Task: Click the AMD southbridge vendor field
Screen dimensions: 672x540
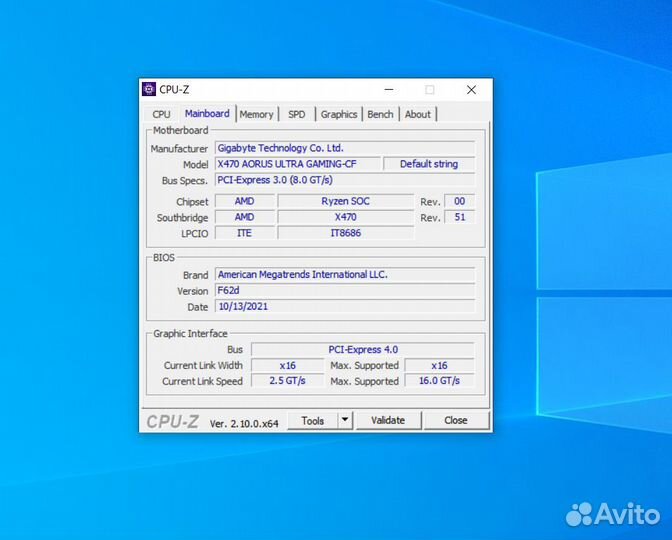Action: point(244,217)
